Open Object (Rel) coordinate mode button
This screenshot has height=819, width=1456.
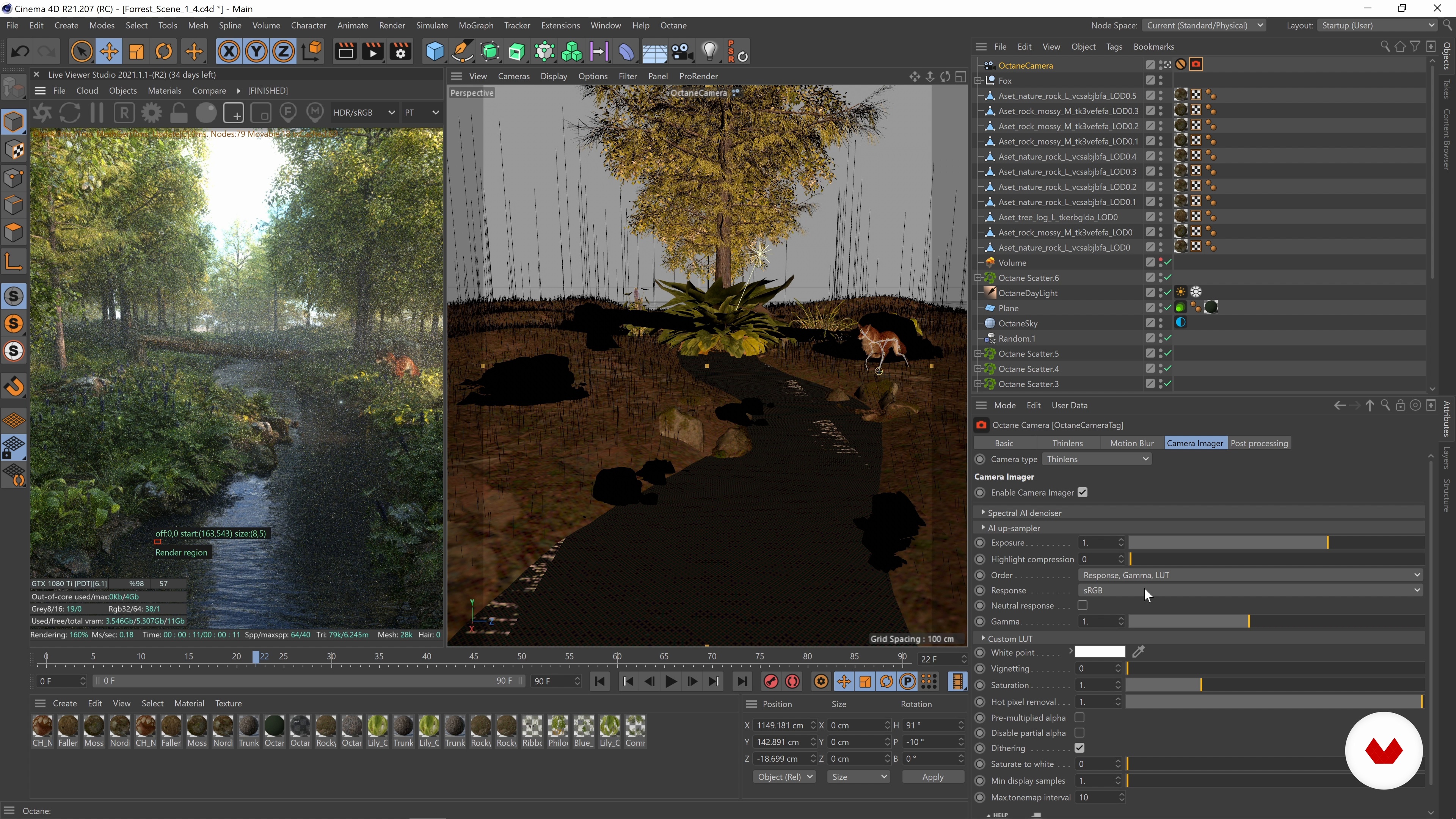click(784, 777)
